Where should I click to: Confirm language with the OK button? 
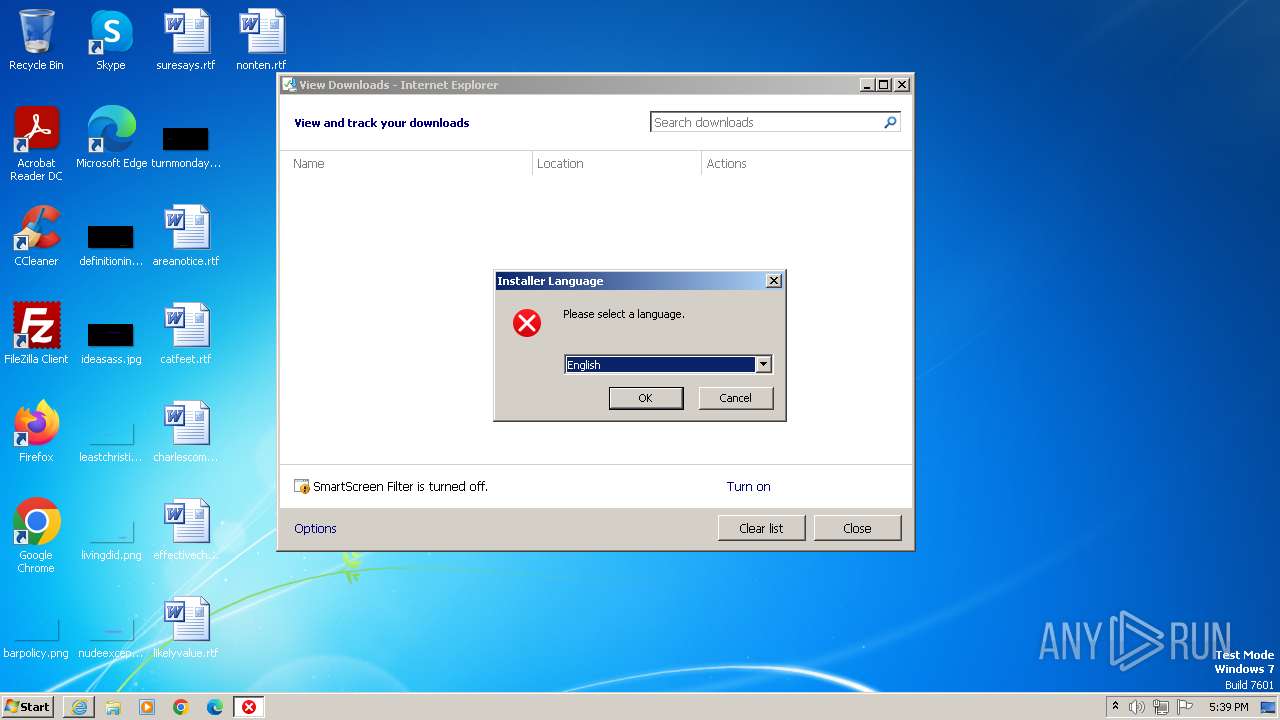point(646,398)
